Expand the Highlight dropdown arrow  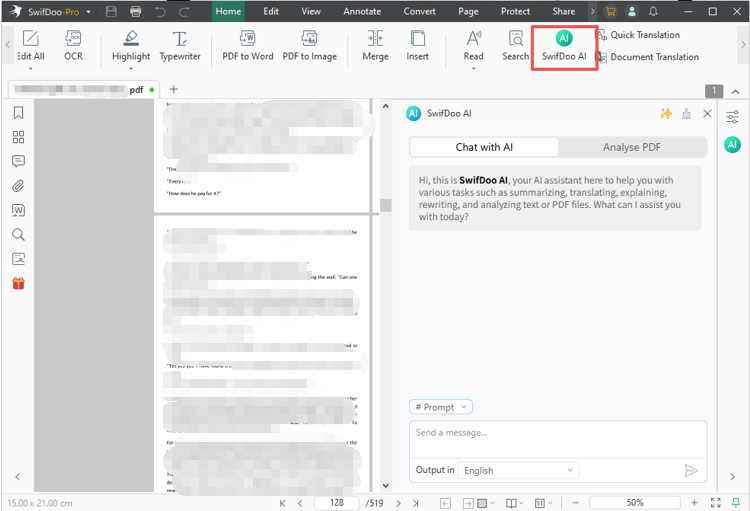[x=131, y=68]
